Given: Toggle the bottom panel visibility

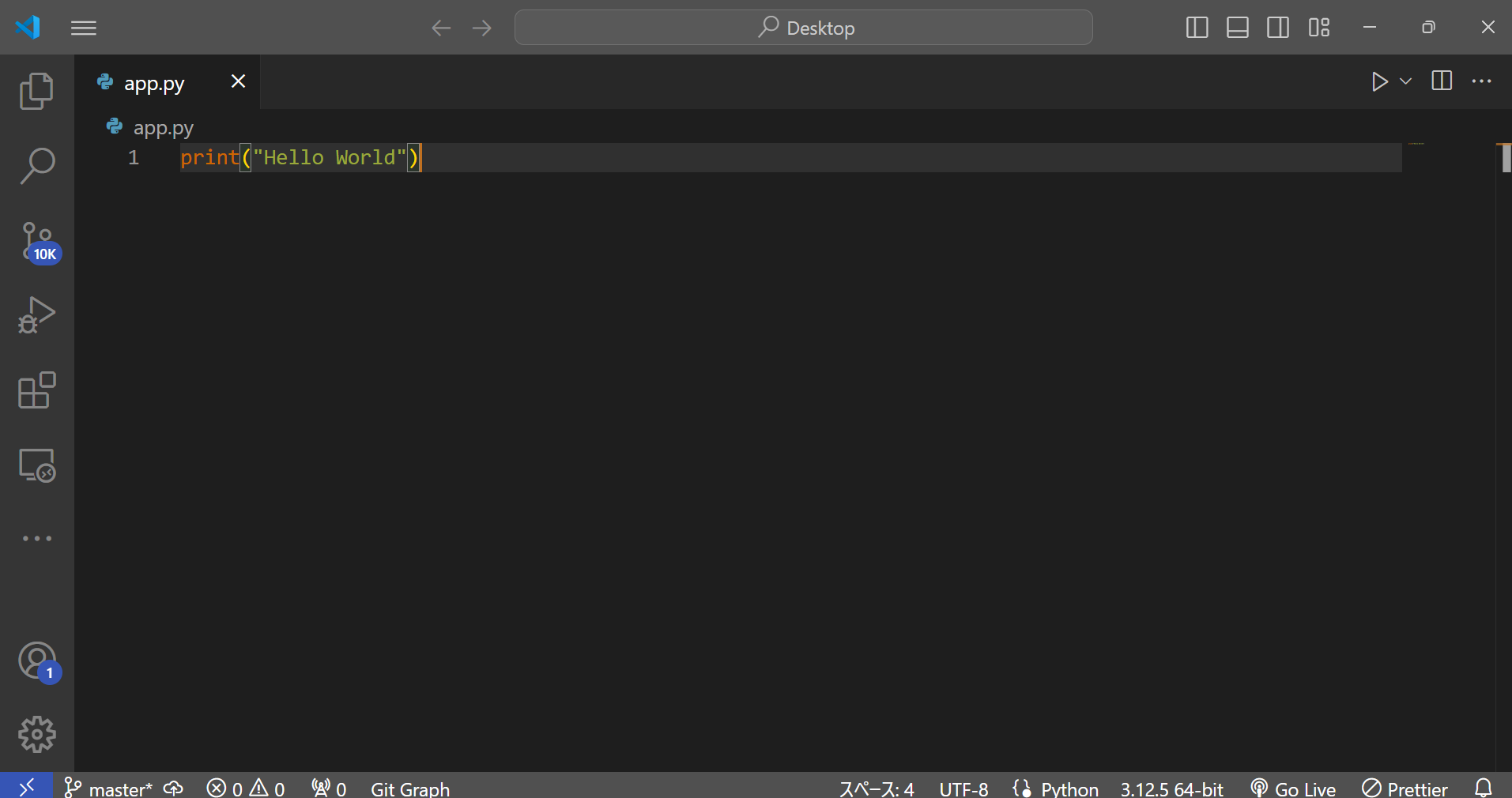Looking at the screenshot, I should click(x=1237, y=27).
